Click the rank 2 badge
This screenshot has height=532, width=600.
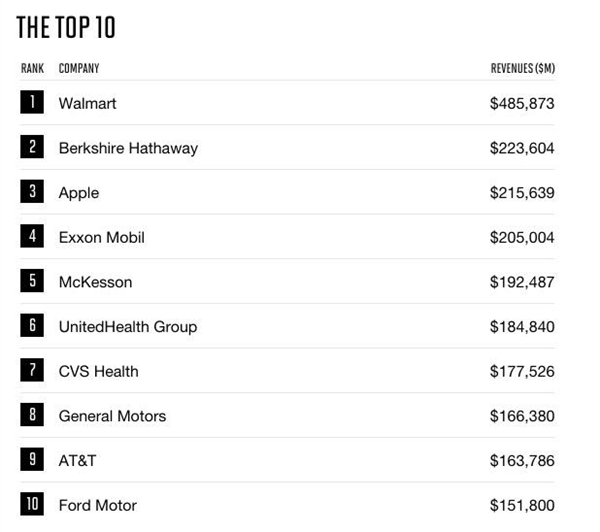tap(32, 148)
